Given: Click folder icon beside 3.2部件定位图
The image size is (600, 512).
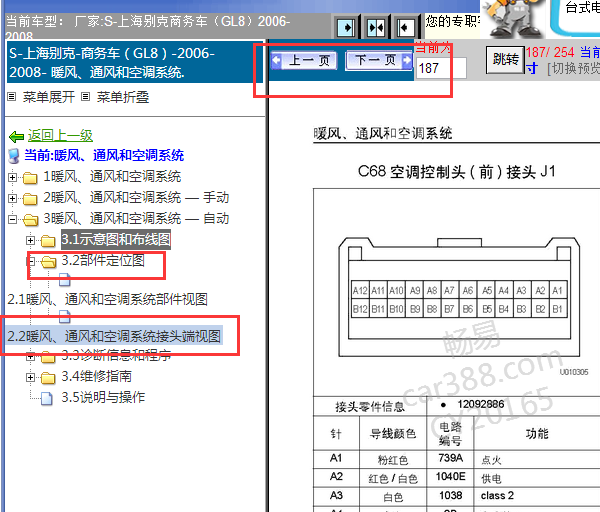Looking at the screenshot, I should [x=49, y=262].
